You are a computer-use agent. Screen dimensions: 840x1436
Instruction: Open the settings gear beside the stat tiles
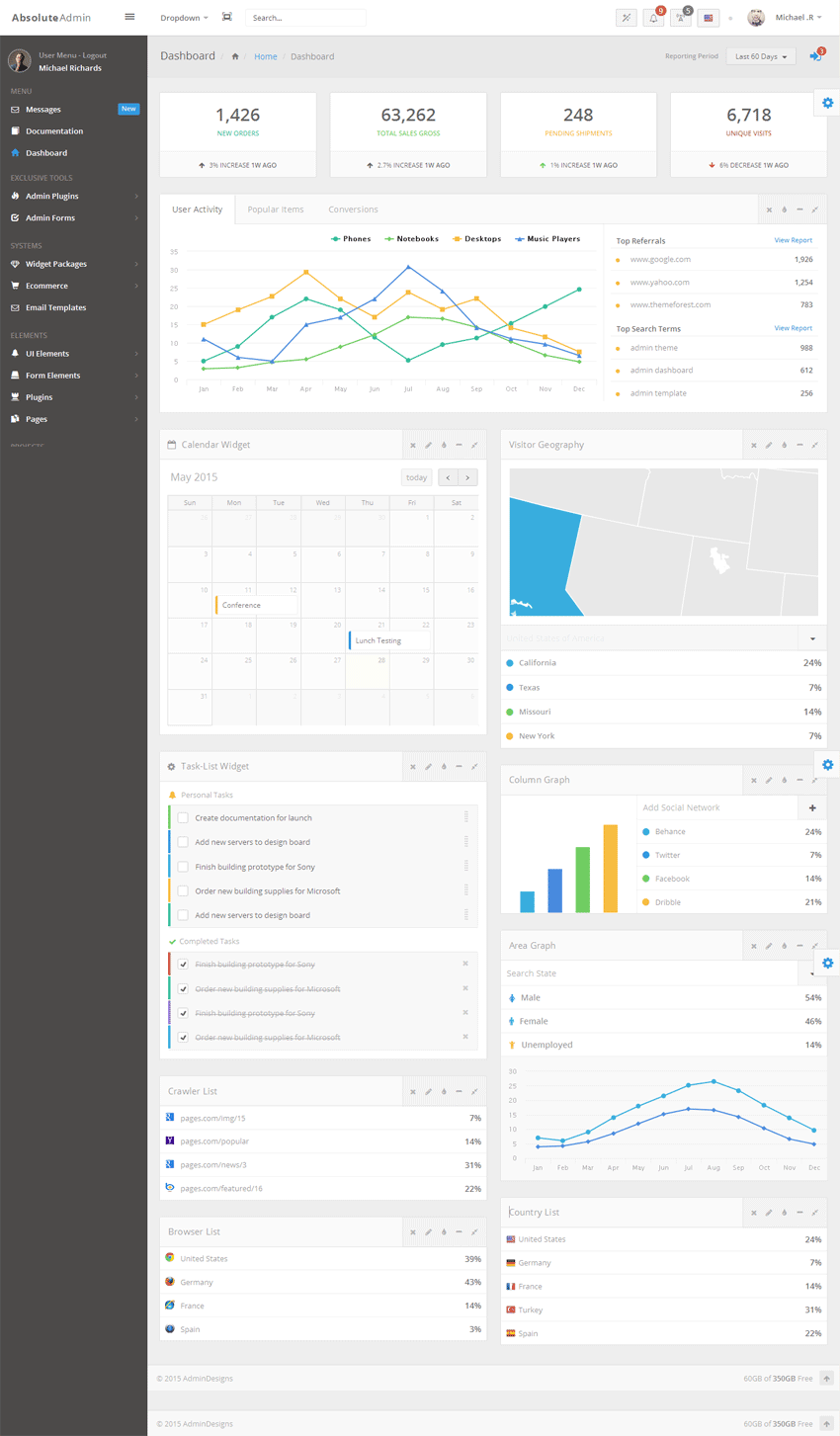tap(827, 104)
